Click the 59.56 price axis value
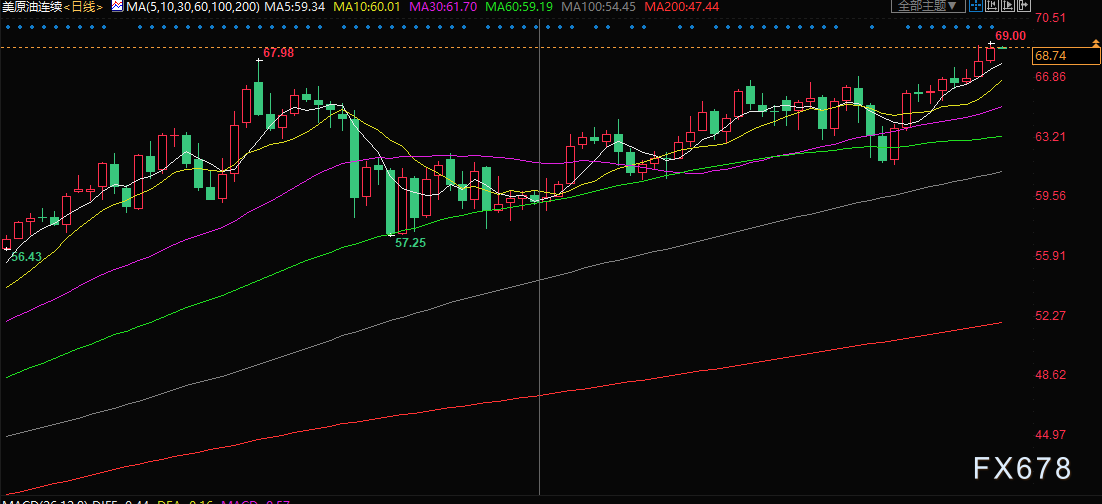Image resolution: width=1102 pixels, height=504 pixels. pos(1051,196)
